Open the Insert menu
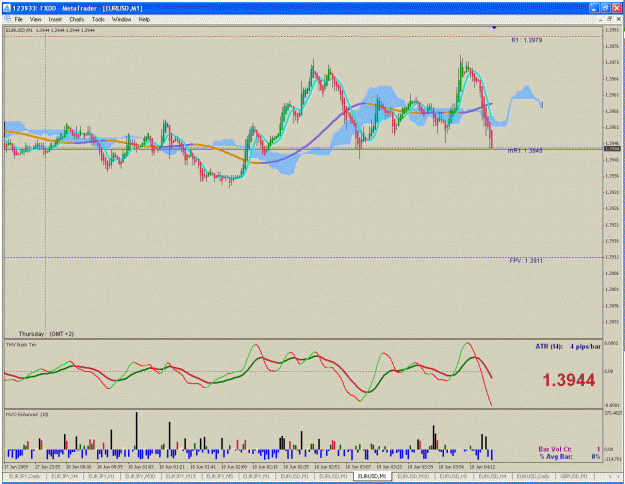Screen dimensions: 625x484 point(55,19)
